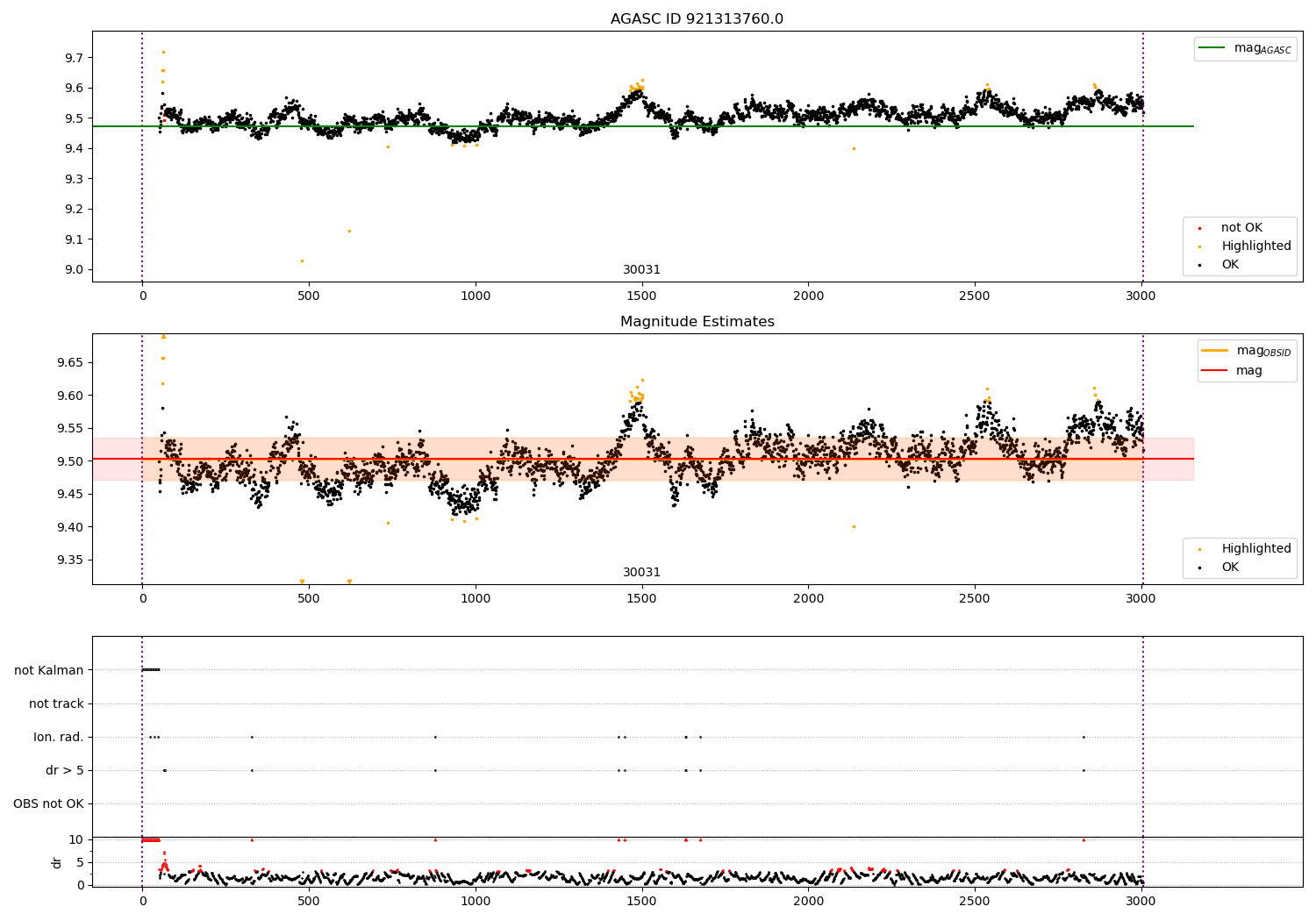1316x921 pixels.
Task: Click the 'dr > 5' row label
Action: point(65,770)
